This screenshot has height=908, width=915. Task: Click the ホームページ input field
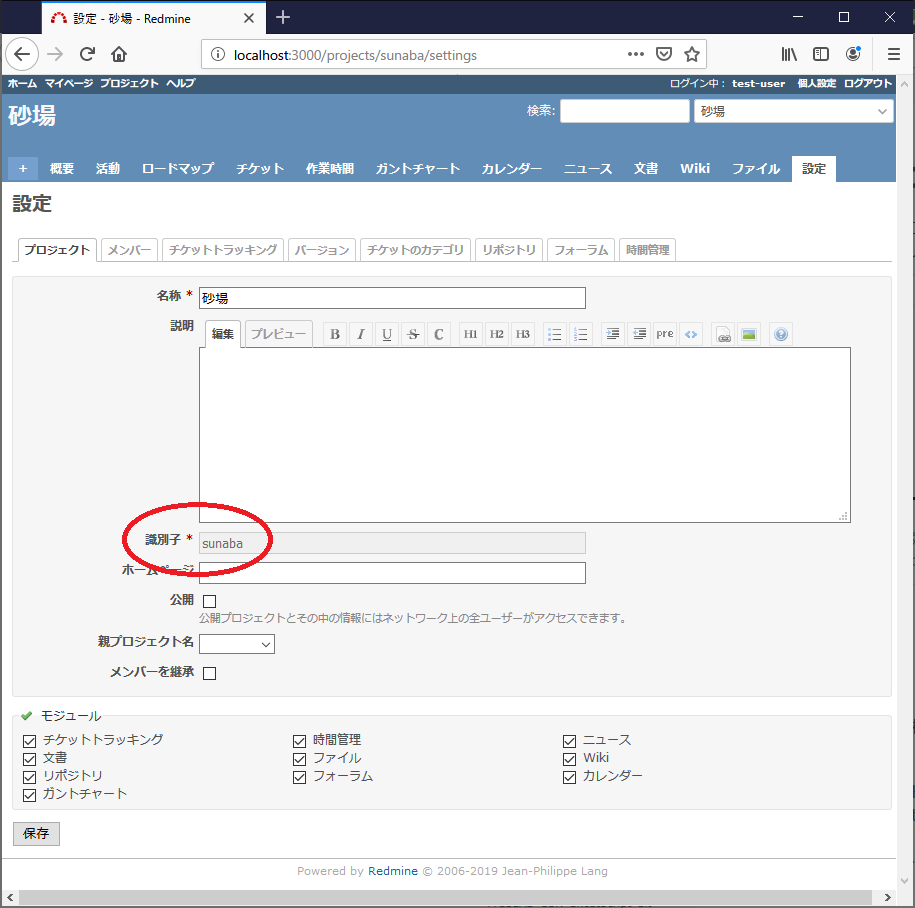tap(392, 573)
